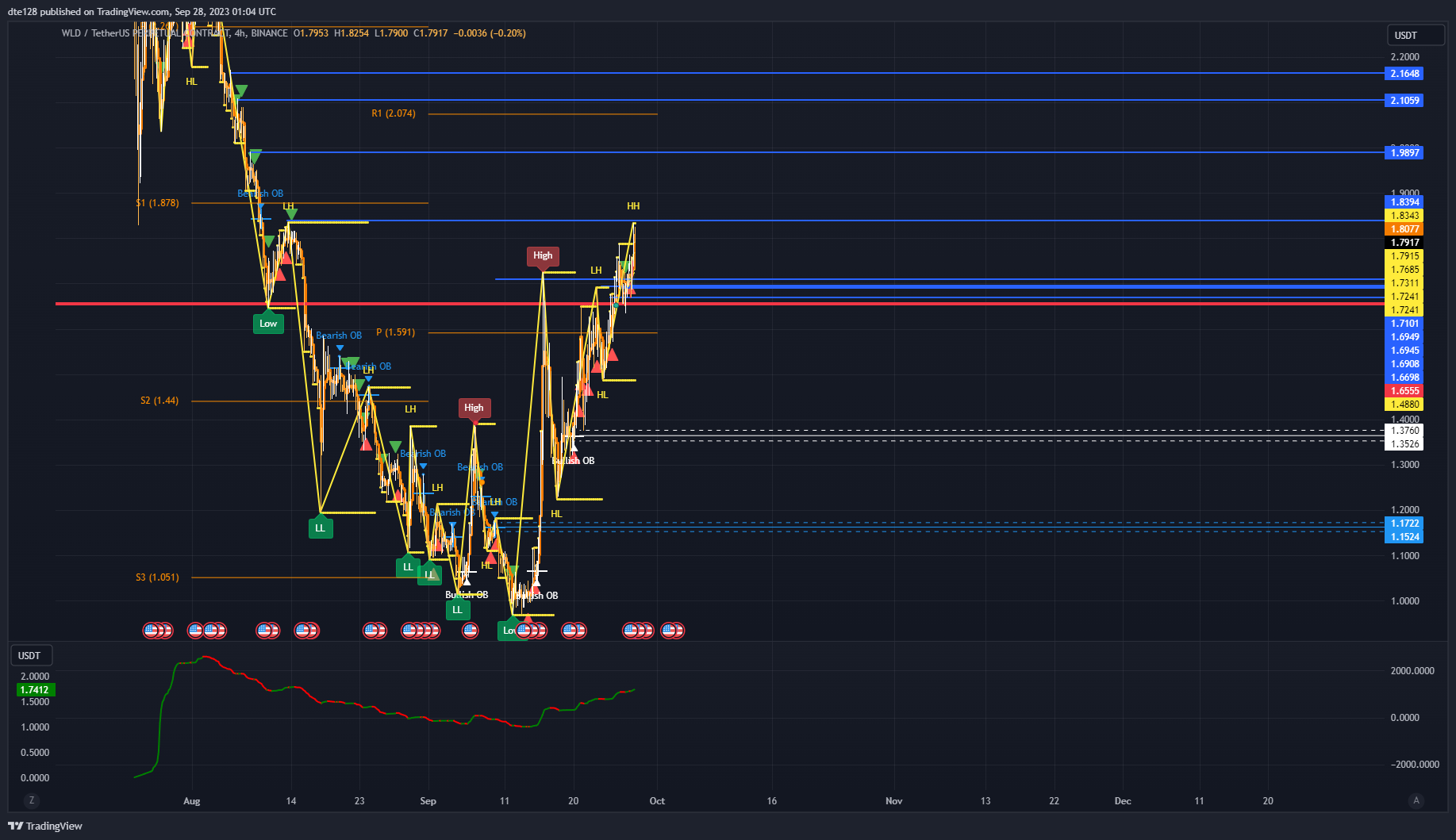This screenshot has width=1456, height=840.
Task: Click the yellow 1.8343 price tag
Action: [x=1404, y=216]
